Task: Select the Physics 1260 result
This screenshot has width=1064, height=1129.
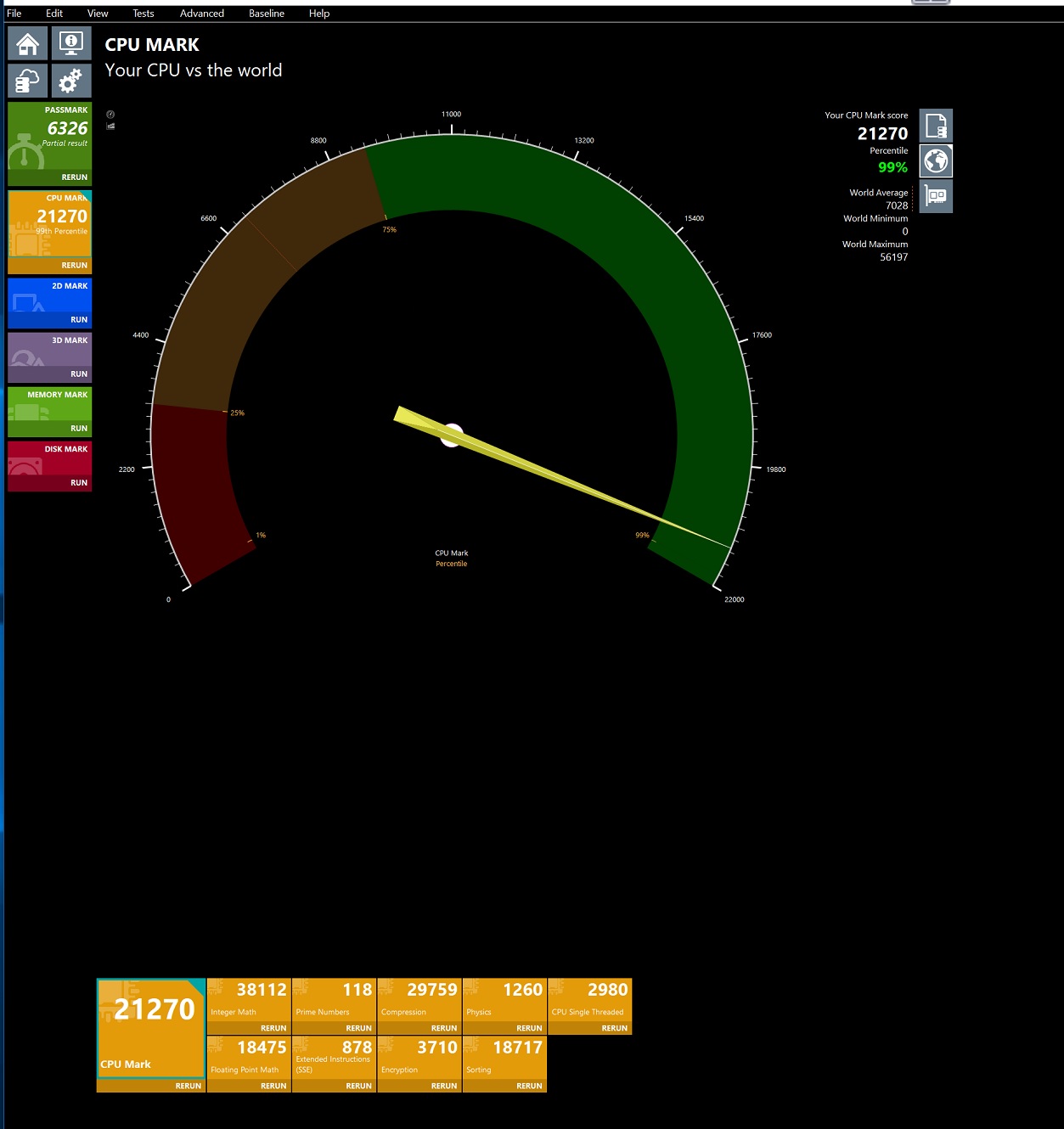Action: click(x=504, y=1000)
